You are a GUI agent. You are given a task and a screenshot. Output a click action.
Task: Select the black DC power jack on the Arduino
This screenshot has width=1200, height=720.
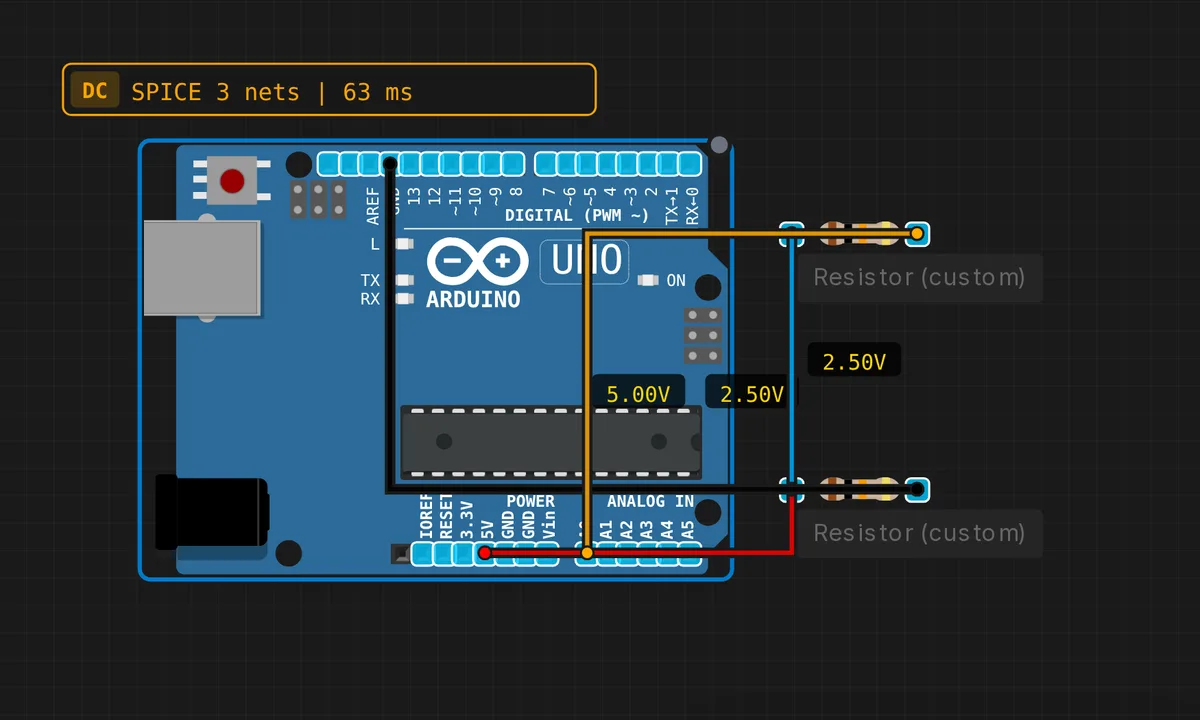[x=211, y=513]
